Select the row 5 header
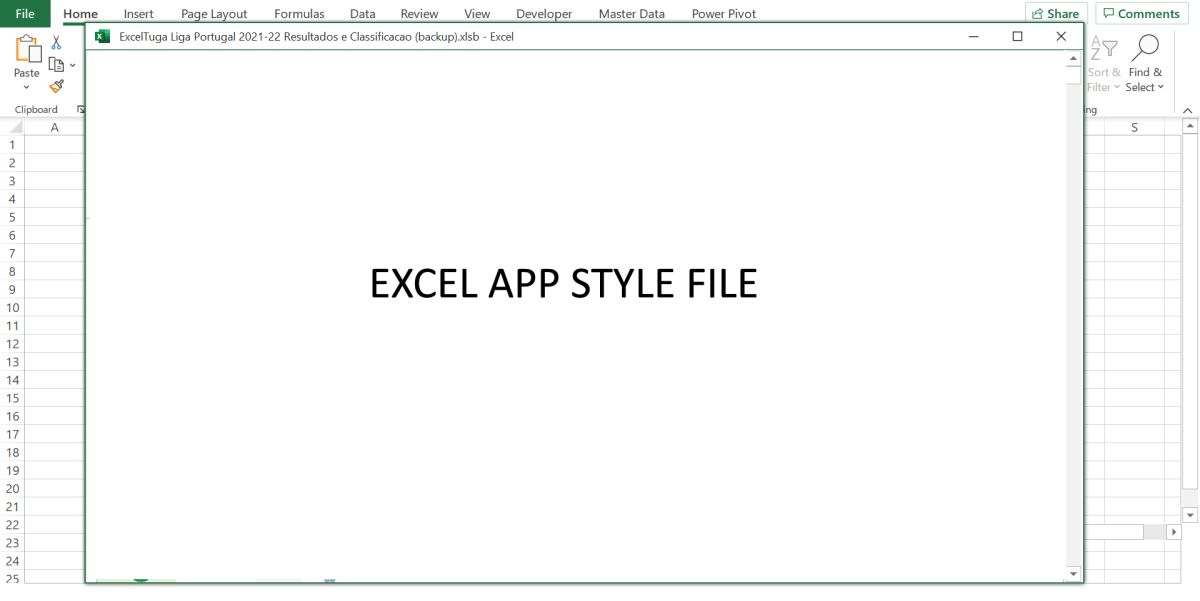Image resolution: width=1200 pixels, height=601 pixels. (x=12, y=217)
